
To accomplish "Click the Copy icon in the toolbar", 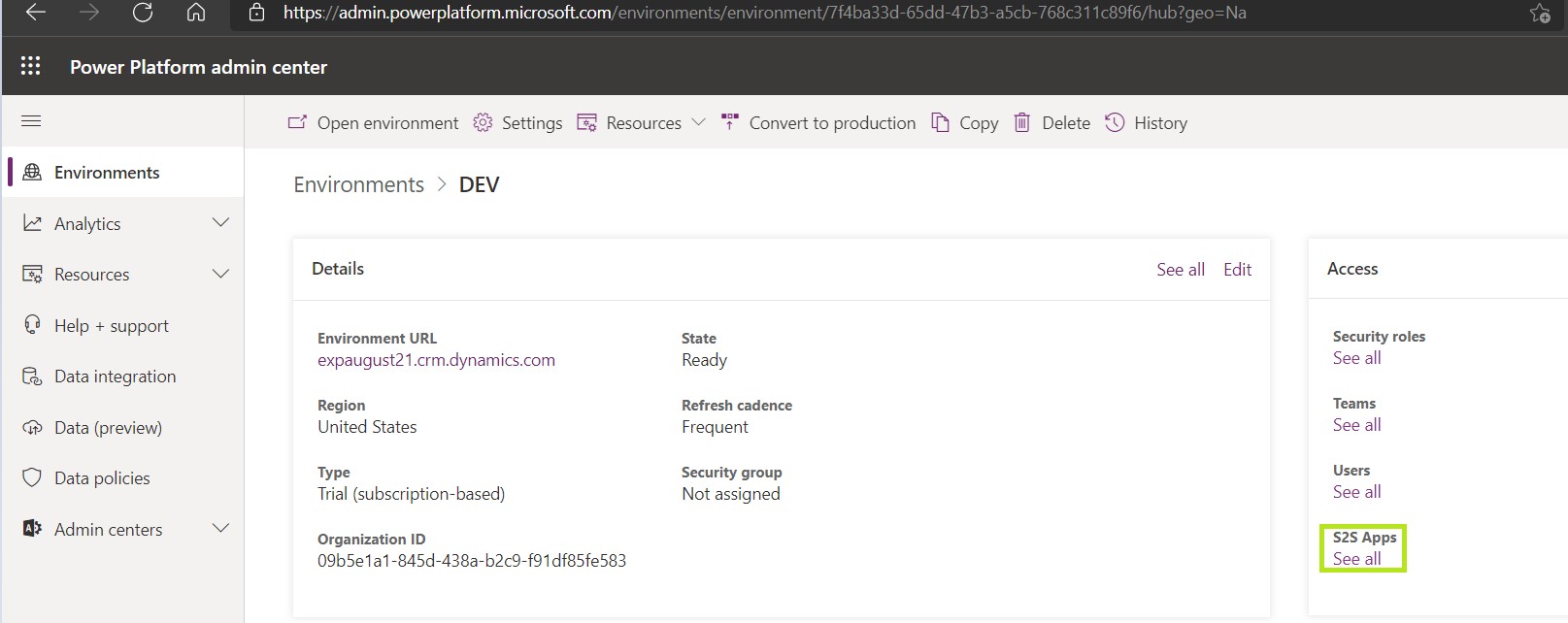I will click(940, 122).
